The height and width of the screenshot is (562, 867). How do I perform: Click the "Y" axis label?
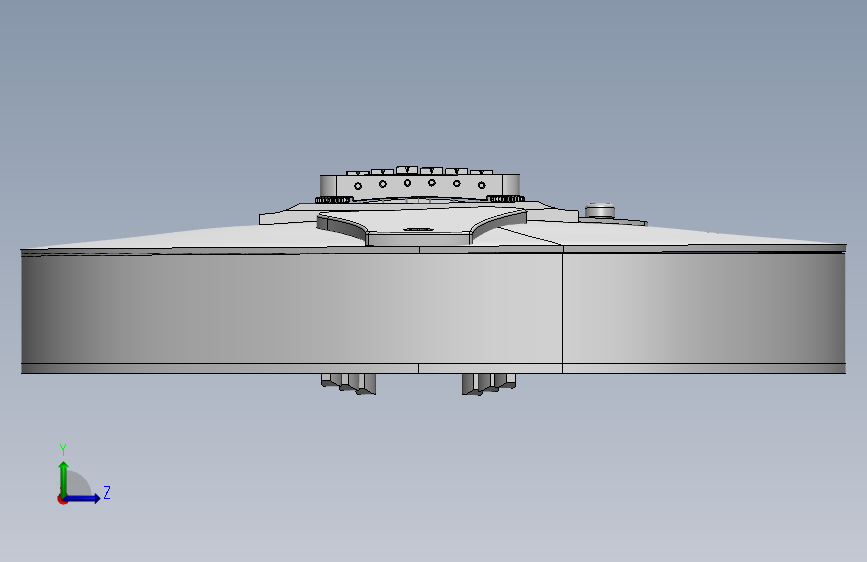pos(63,449)
